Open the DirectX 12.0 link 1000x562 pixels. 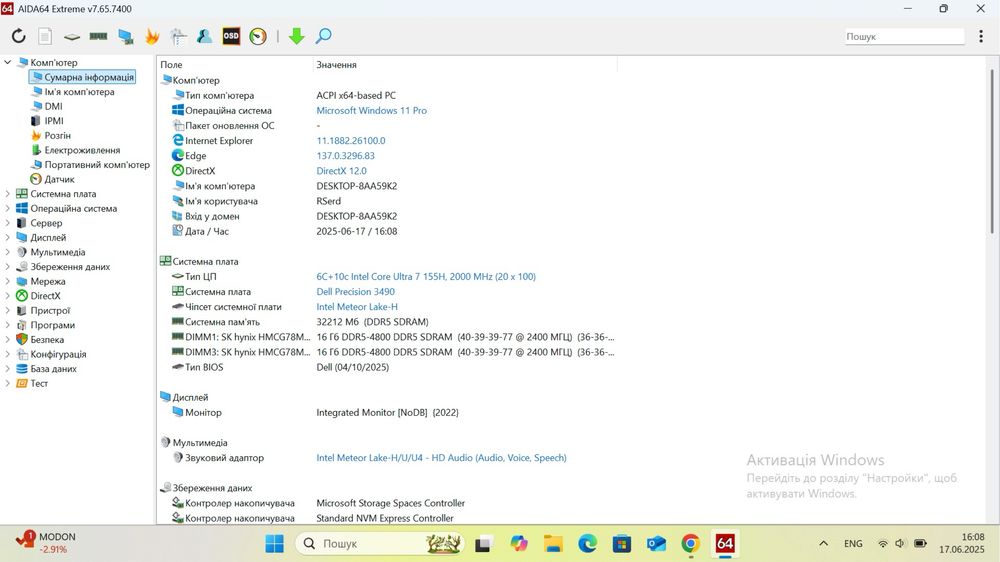[x=341, y=171]
